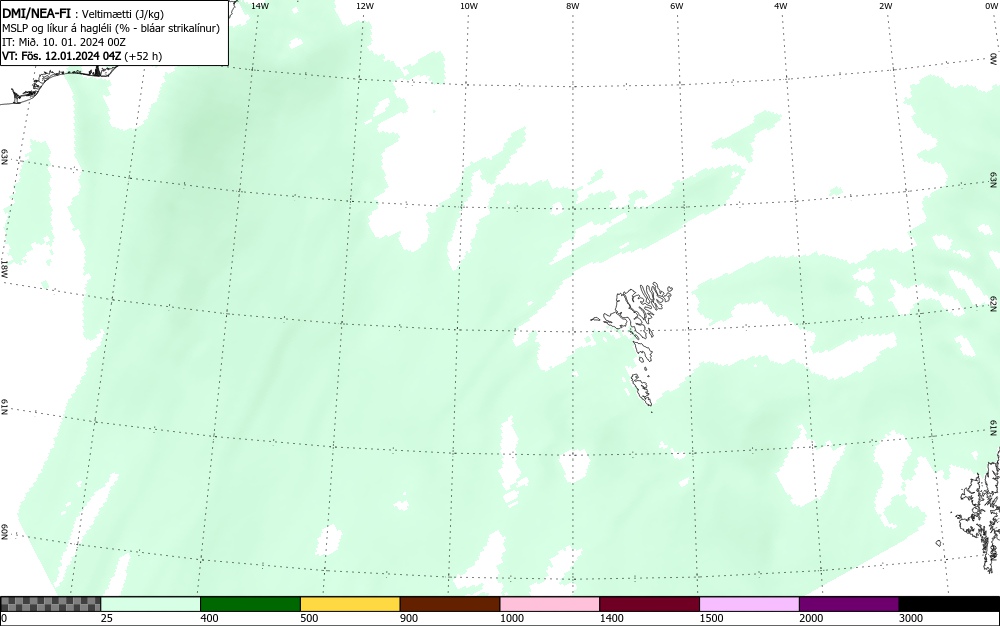Click the 12W longitude label

364,6
